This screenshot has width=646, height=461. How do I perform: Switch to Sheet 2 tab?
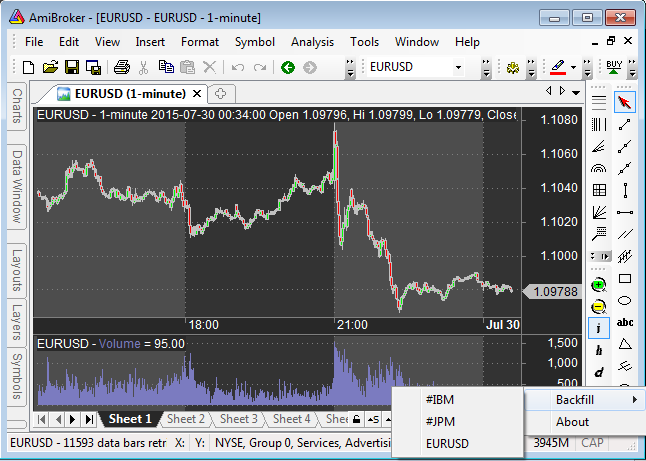point(186,419)
